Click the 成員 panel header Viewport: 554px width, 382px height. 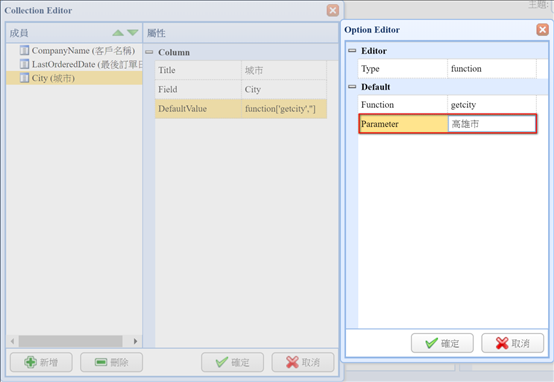point(74,33)
